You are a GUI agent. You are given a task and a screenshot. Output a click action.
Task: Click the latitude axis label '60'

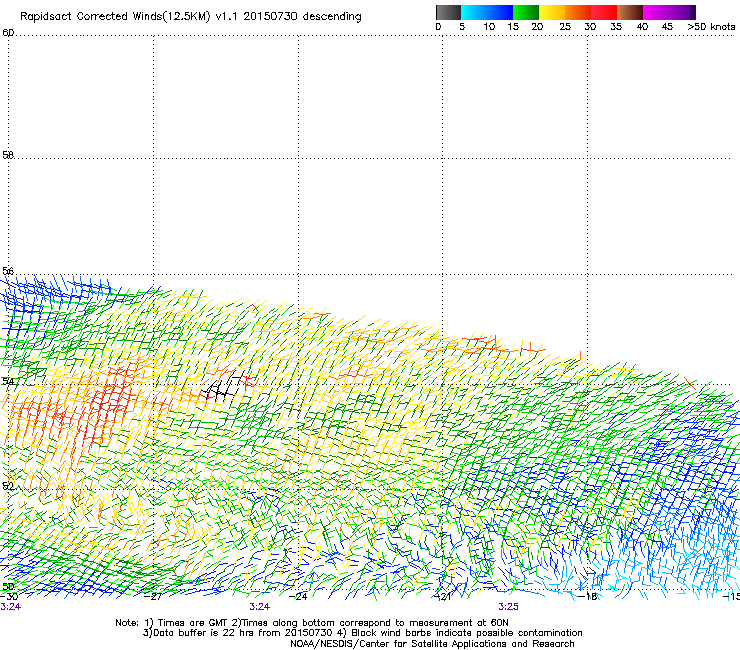click(x=8, y=33)
